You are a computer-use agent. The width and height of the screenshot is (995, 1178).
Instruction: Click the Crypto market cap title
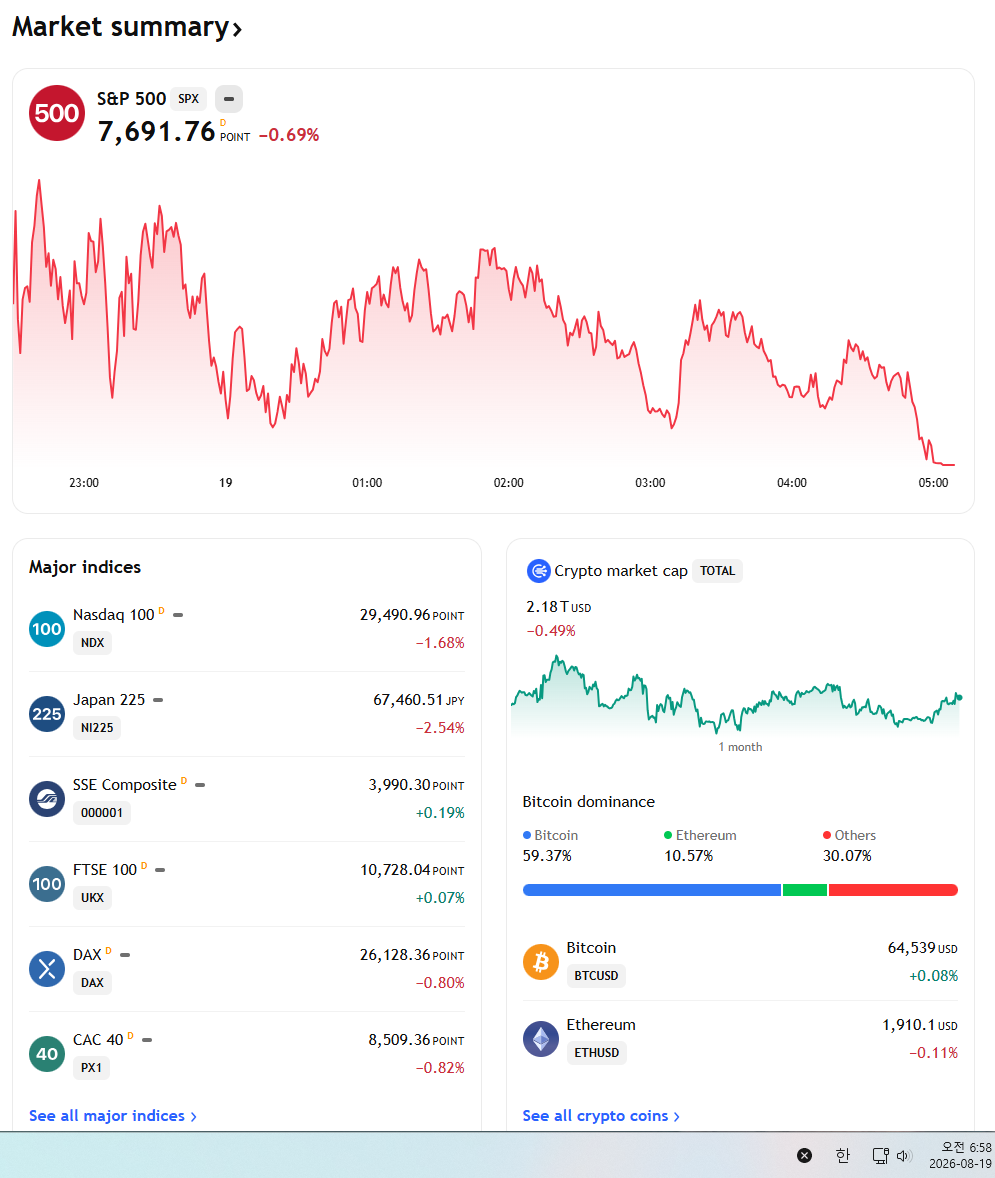pyautogui.click(x=621, y=571)
